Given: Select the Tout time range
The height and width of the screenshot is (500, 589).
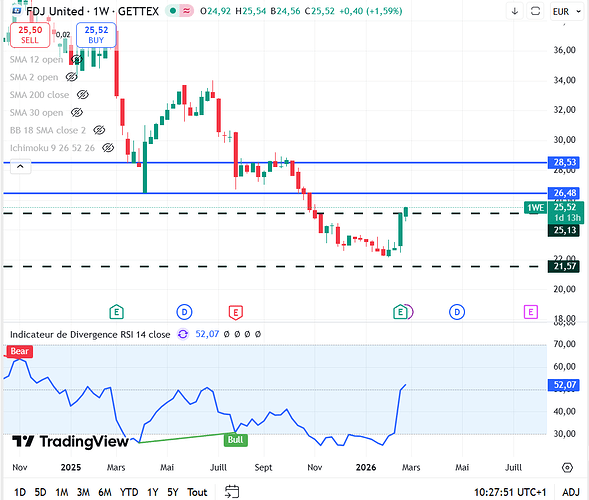Looking at the screenshot, I should coord(197,492).
